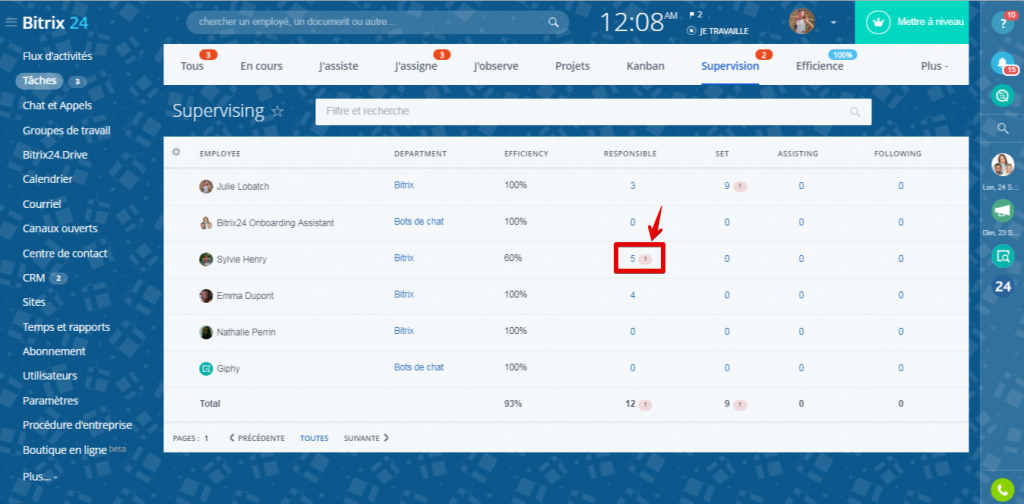Click the crown icon on upgrade button
This screenshot has width=1024, height=504.
[878, 22]
